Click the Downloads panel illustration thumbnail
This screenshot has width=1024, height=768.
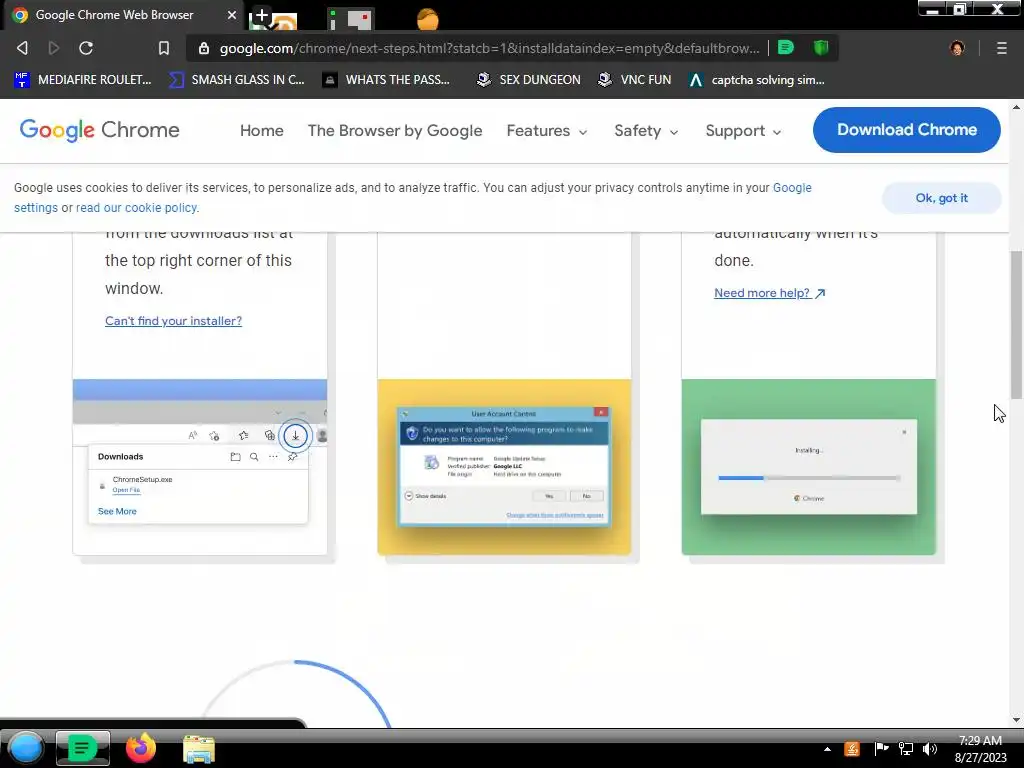point(200,466)
